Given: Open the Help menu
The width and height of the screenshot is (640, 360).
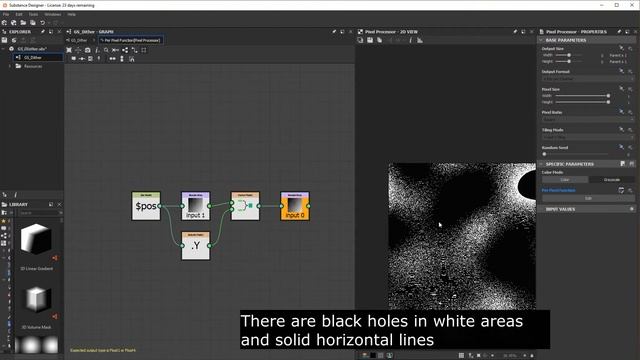Looking at the screenshot, I should [x=71, y=14].
